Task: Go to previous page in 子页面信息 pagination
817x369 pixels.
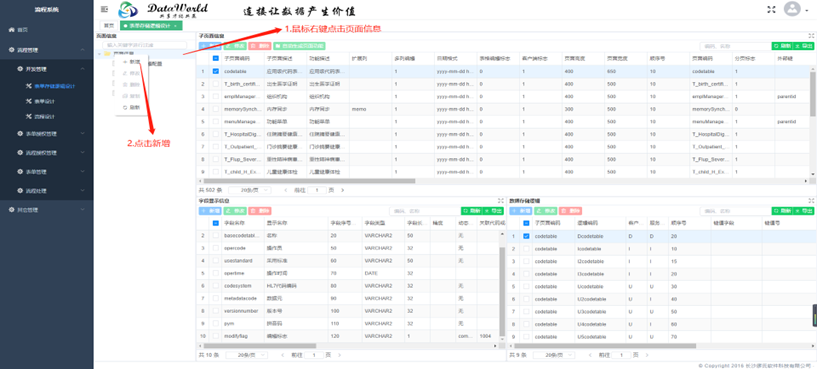Action: click(x=286, y=190)
